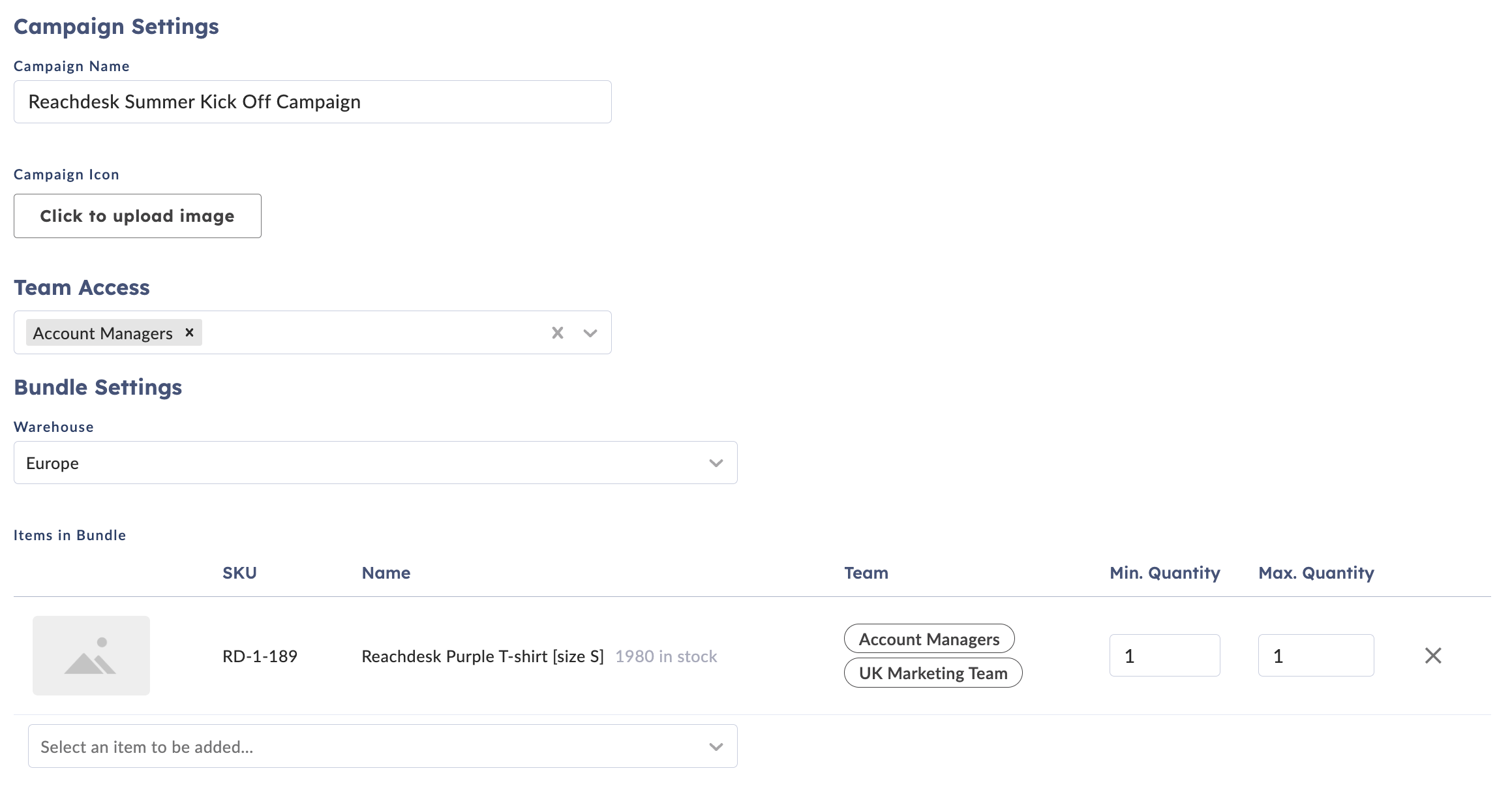The height and width of the screenshot is (792, 1512).
Task: Click the Team Access heading
Action: (82, 288)
